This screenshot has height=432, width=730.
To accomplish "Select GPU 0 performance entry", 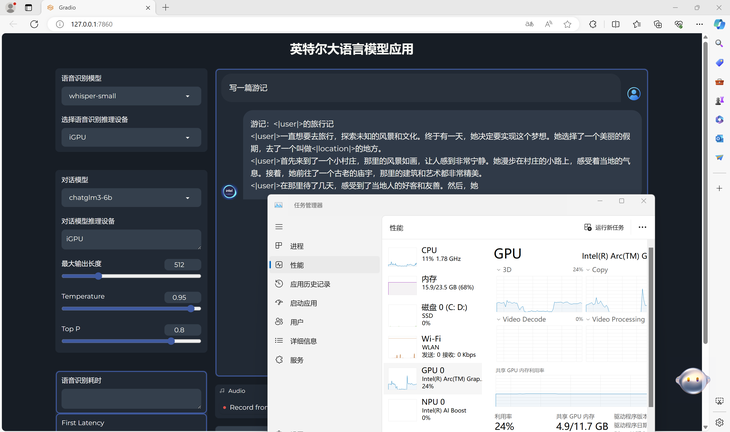I will click(433, 379).
